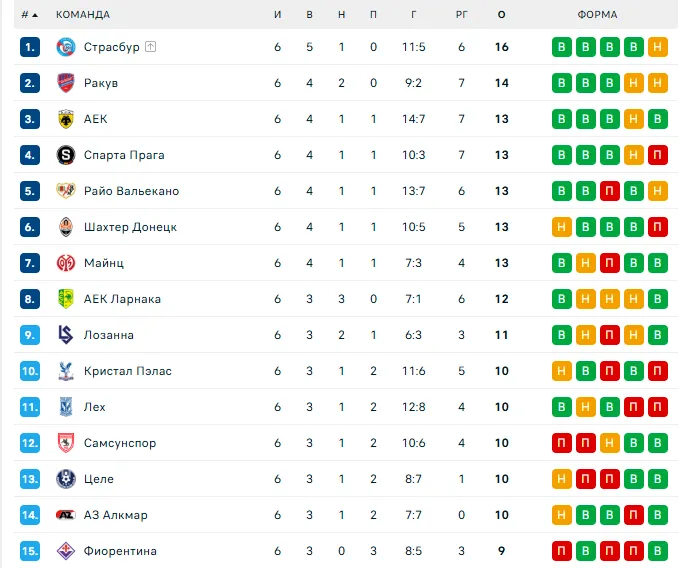This screenshot has width=687, height=568.
Task: Click the Раков team crest
Action: tap(66, 83)
